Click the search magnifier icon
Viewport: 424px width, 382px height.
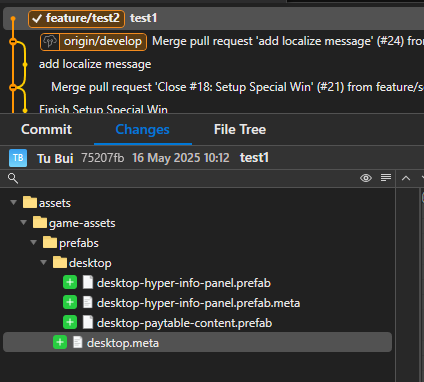click(13, 178)
